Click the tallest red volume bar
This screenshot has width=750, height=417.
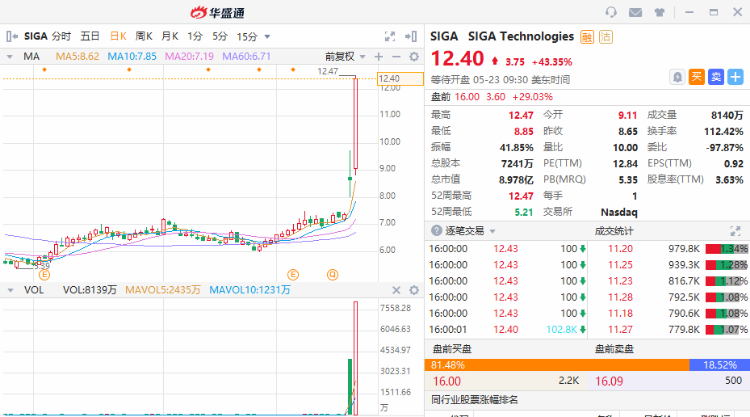[x=355, y=358]
